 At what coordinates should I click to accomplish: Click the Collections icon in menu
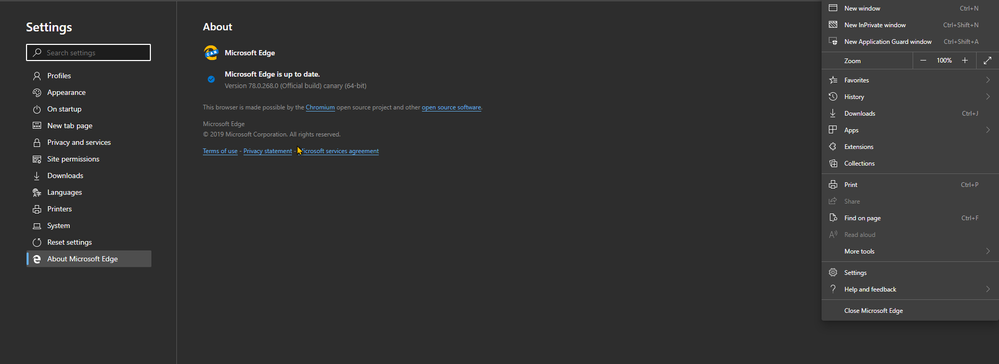832,163
